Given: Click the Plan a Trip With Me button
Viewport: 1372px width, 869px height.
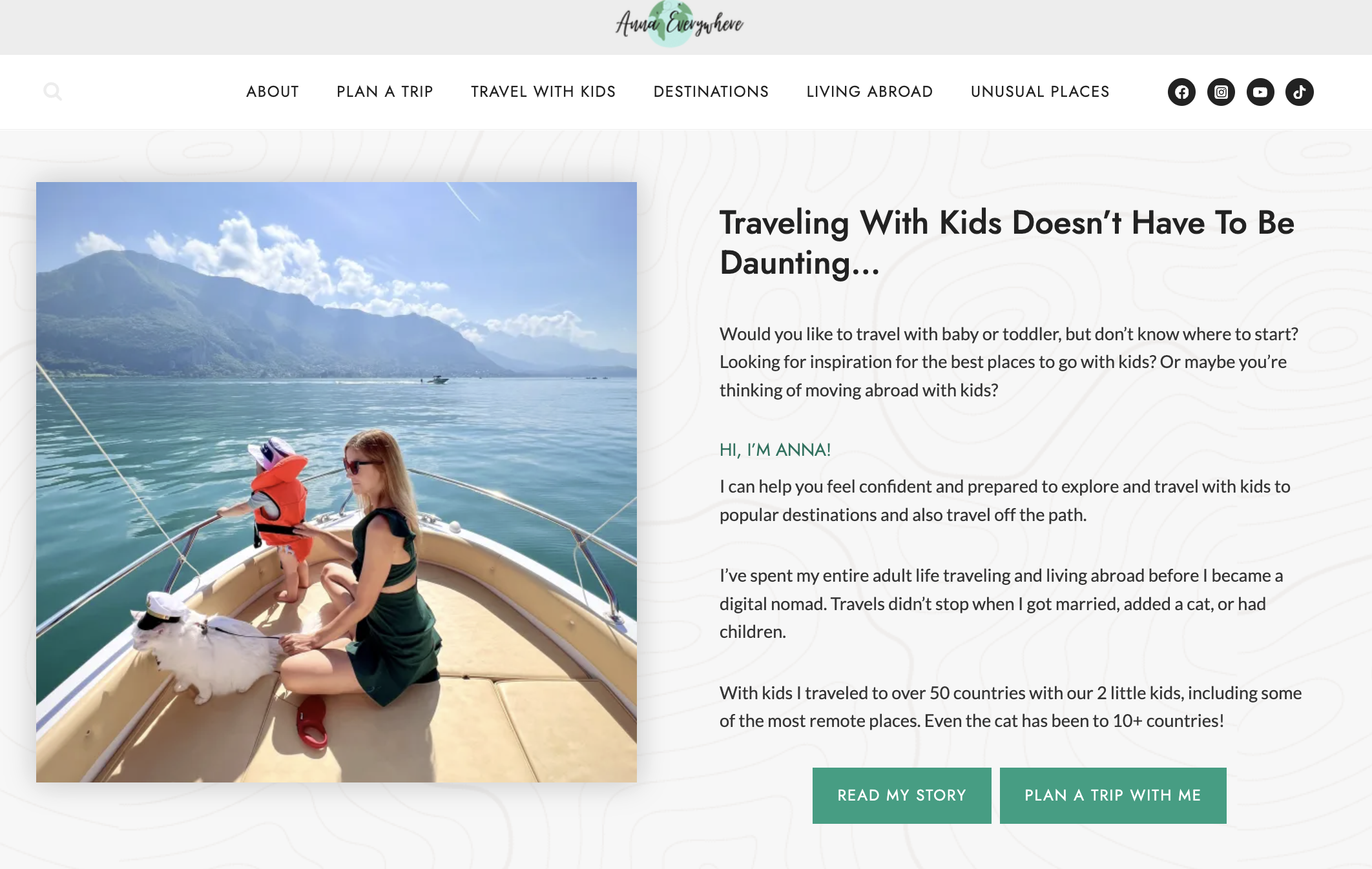Looking at the screenshot, I should (x=1113, y=795).
